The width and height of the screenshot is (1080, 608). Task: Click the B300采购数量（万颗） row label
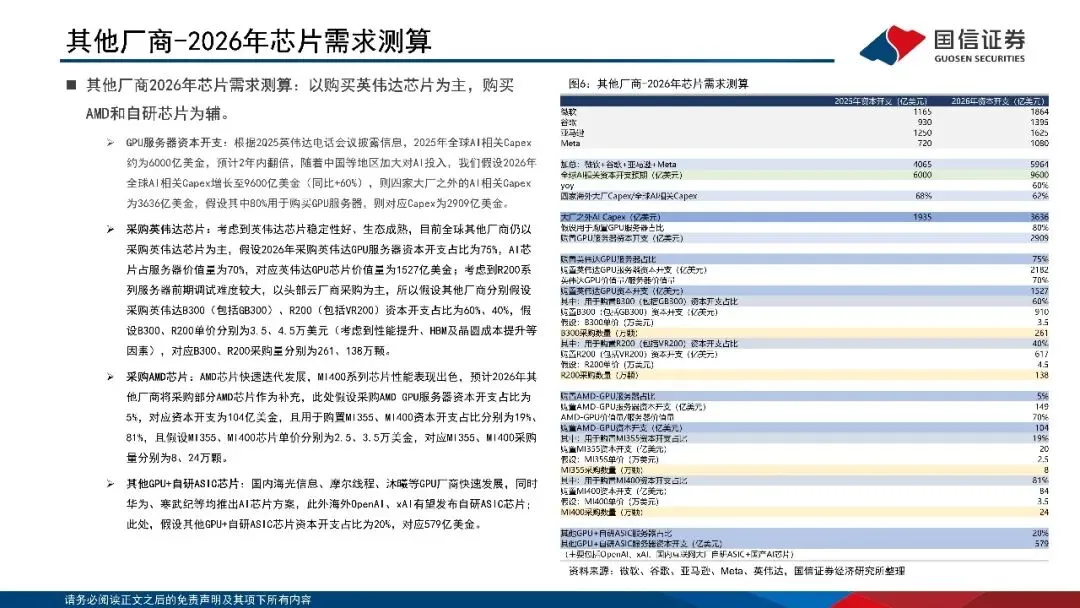[599, 333]
